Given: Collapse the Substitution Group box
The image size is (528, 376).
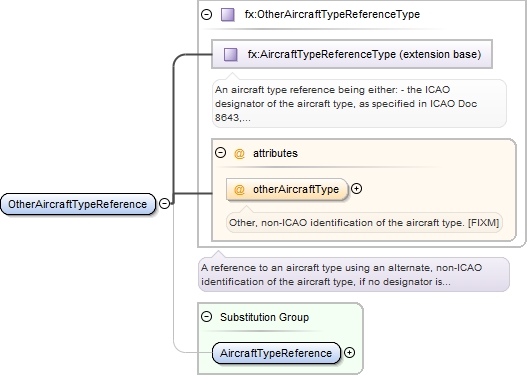Looking at the screenshot, I should click(206, 317).
